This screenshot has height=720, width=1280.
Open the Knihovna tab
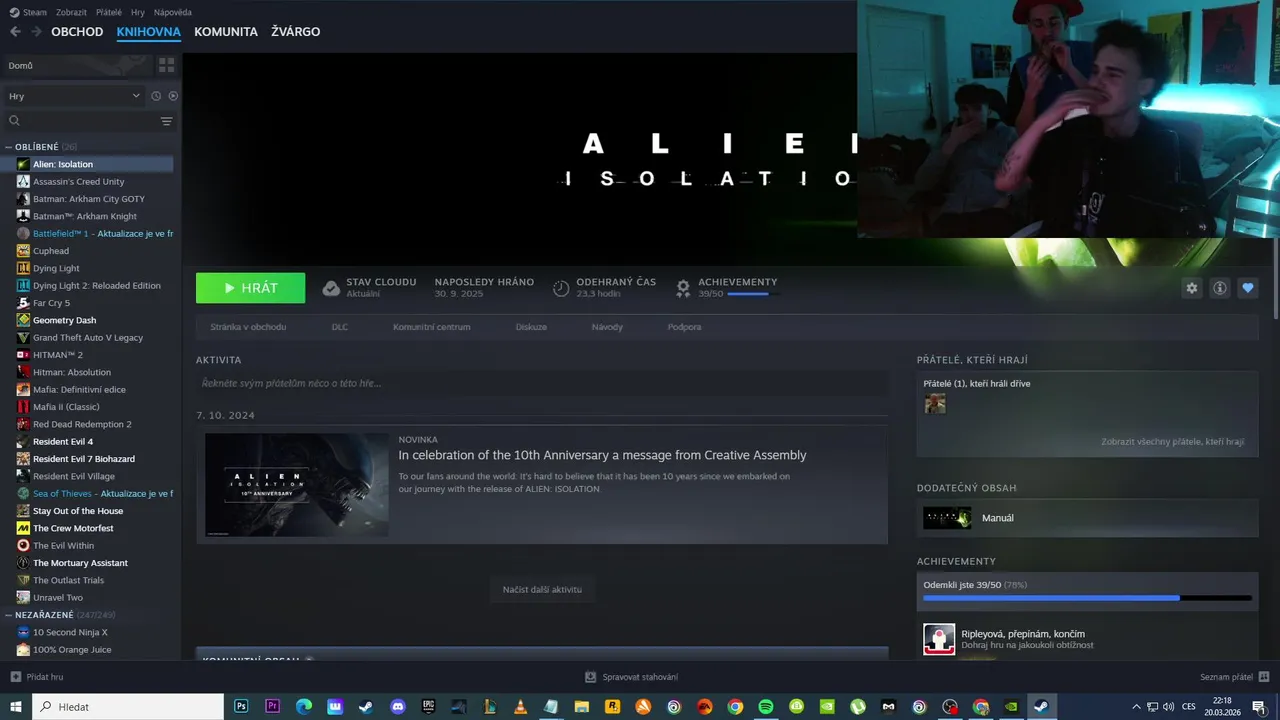pos(148,32)
